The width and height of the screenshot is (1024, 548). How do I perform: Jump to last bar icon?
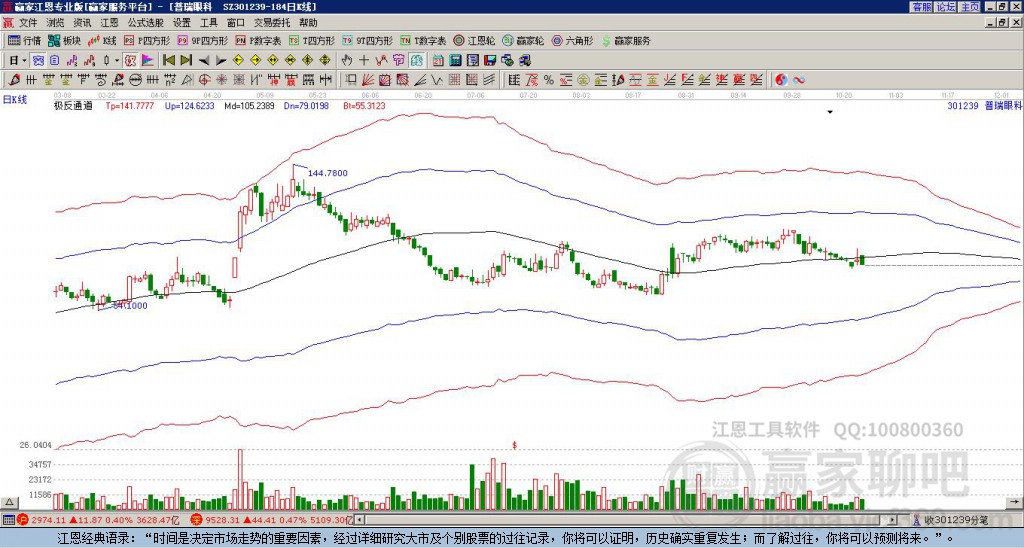[x=186, y=60]
